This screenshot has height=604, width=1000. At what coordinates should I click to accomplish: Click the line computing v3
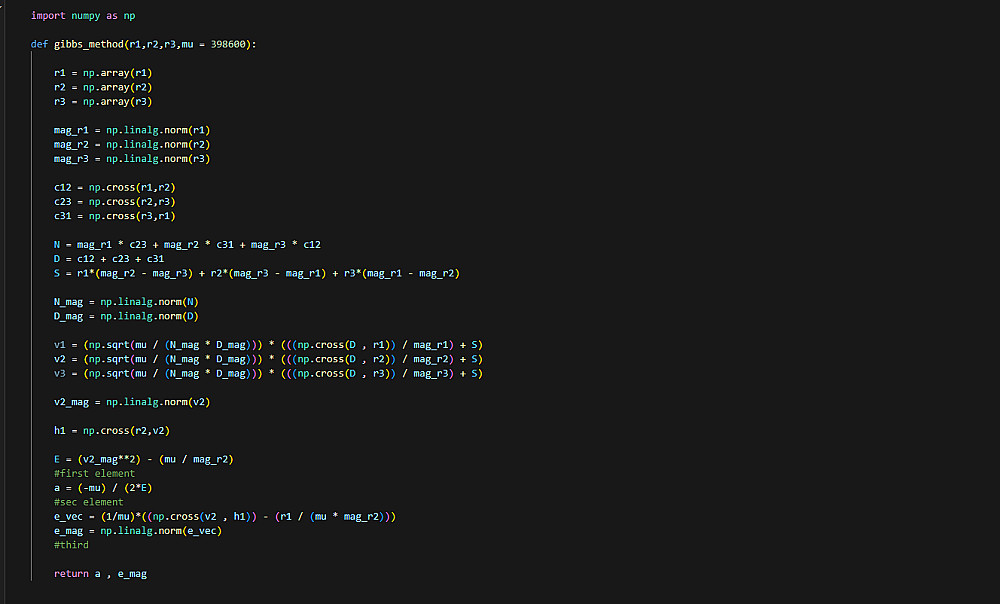coord(269,374)
